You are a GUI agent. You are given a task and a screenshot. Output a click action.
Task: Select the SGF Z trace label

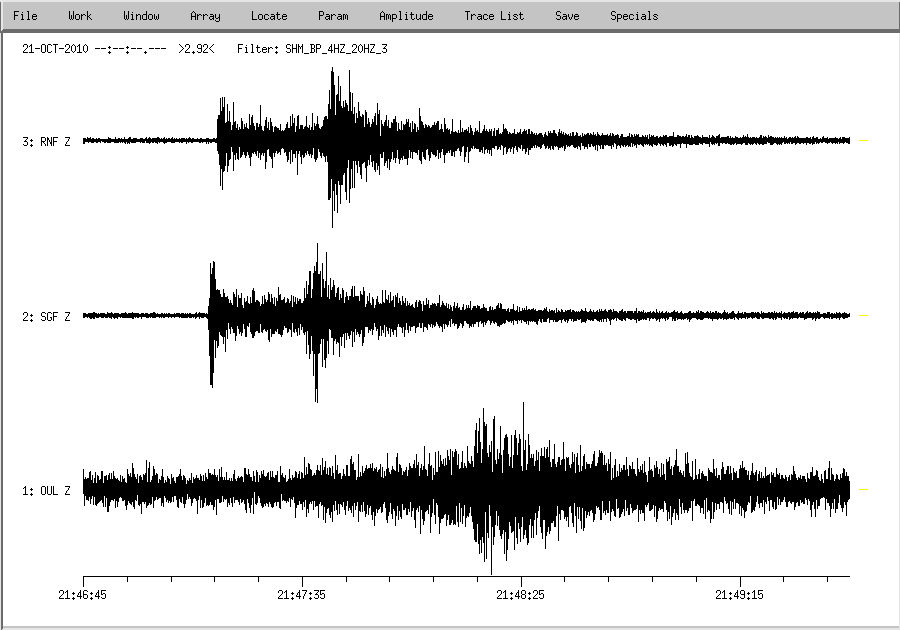46,317
